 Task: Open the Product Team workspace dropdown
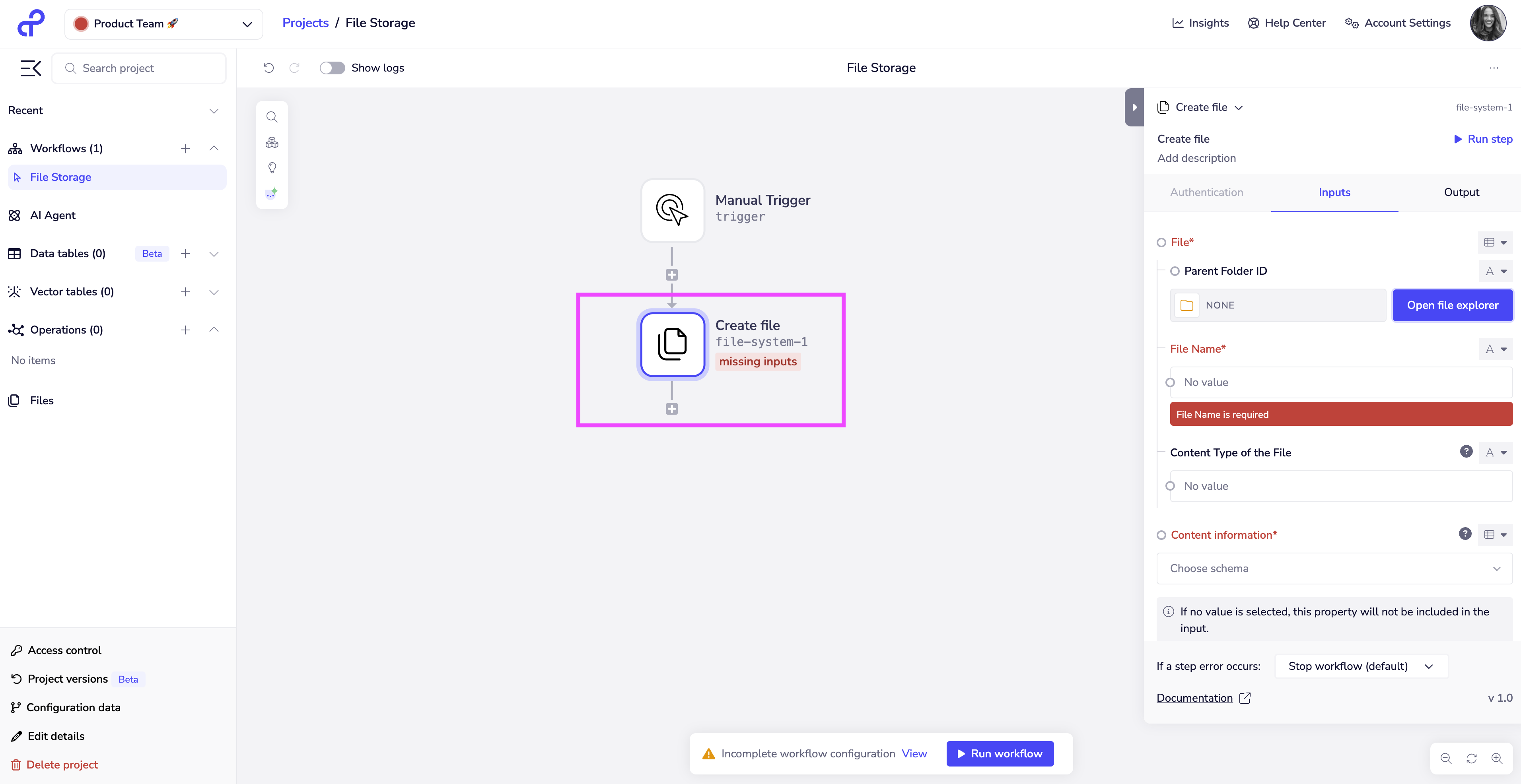pos(163,23)
